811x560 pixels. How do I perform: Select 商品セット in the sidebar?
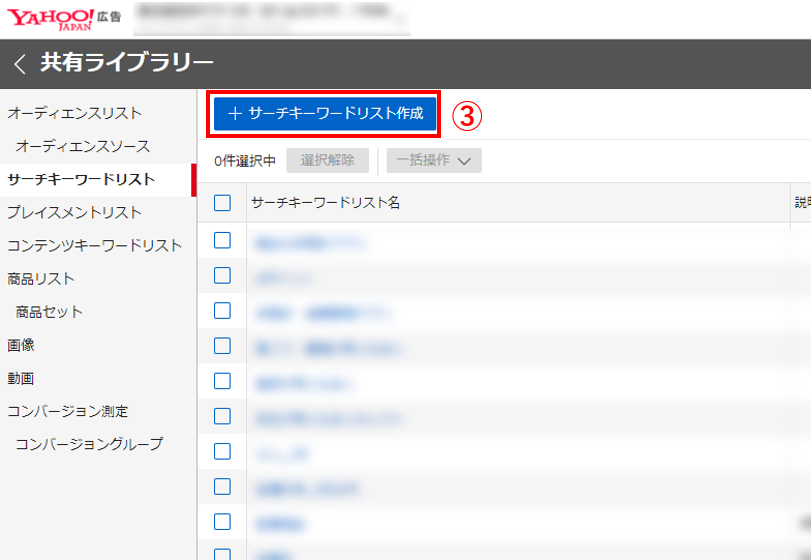[x=50, y=311]
